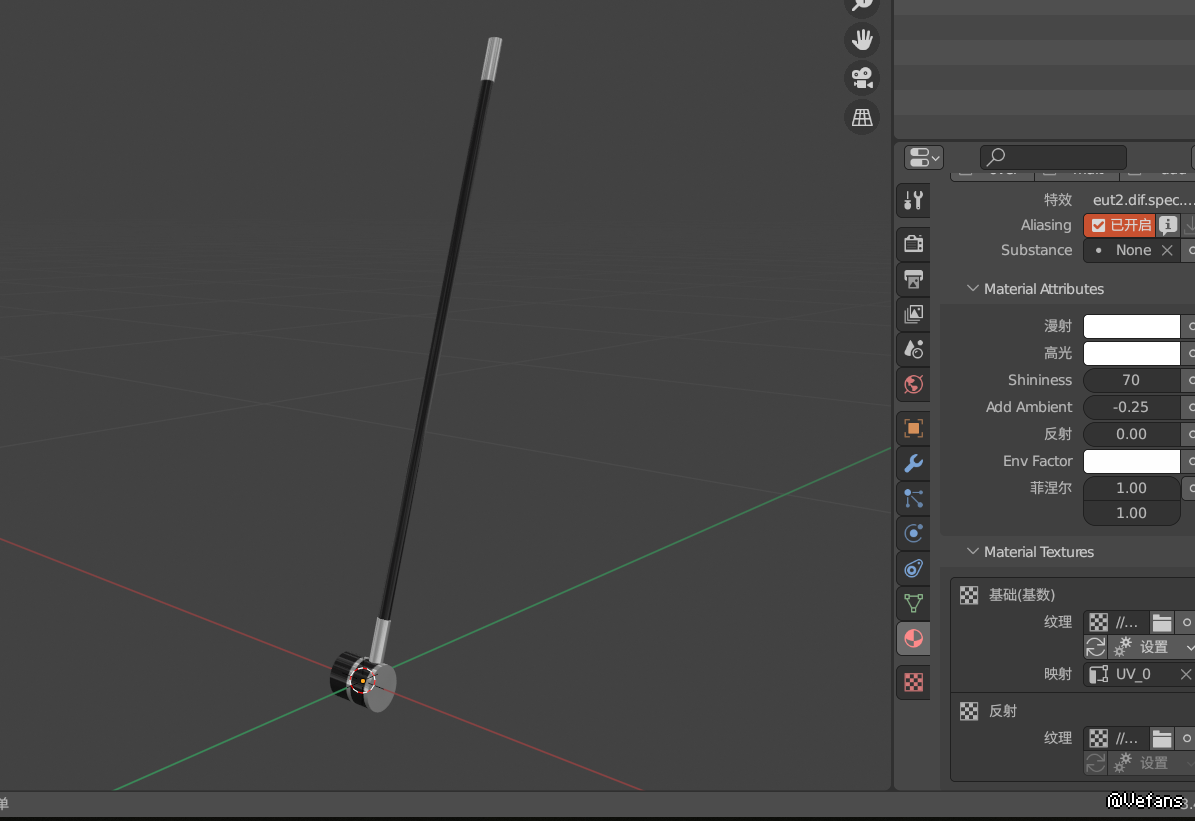This screenshot has height=821, width=1195.
Task: Collapse the Material Attributes section
Action: 972,289
